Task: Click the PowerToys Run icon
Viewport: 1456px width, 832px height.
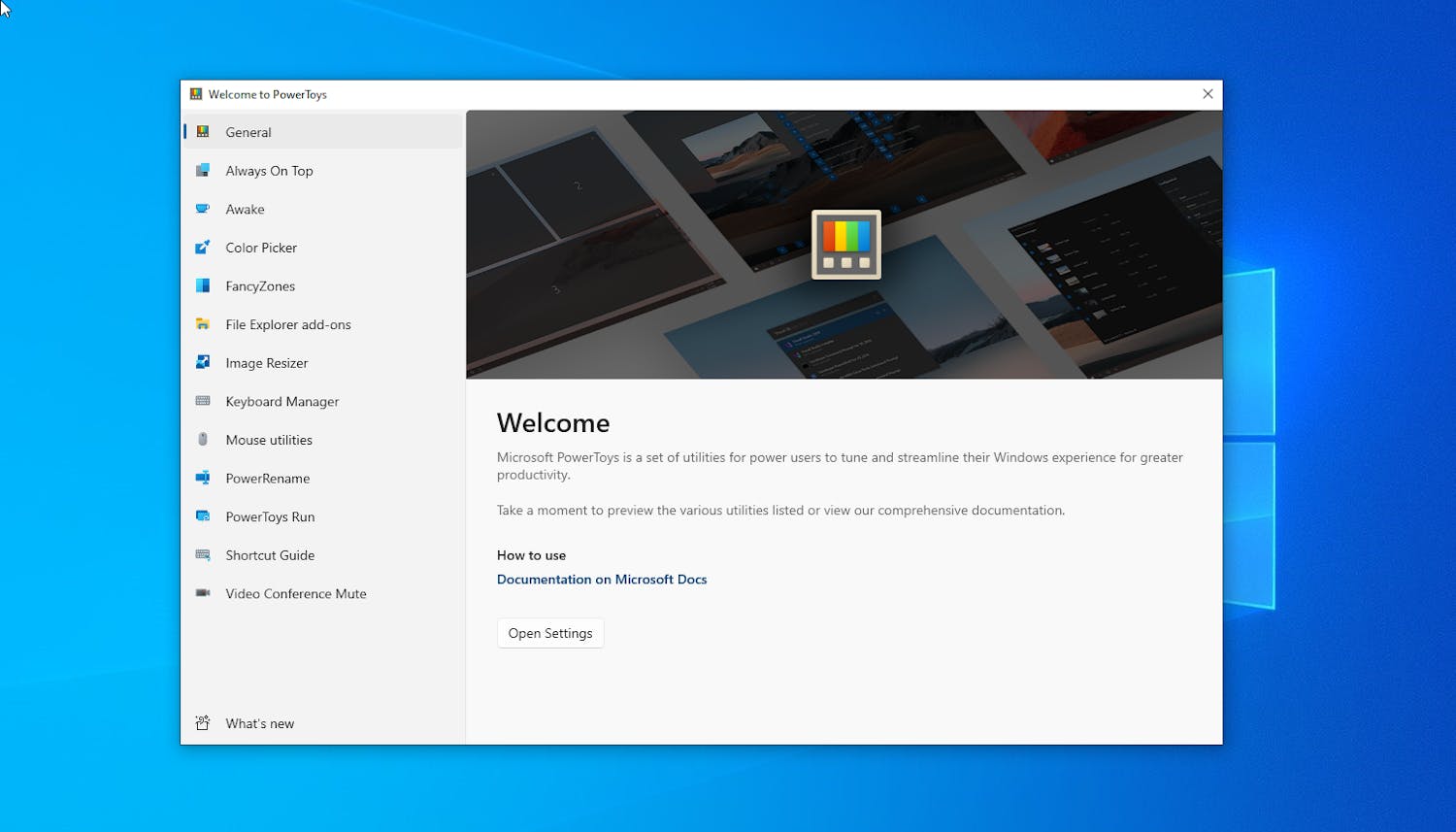Action: point(203,516)
